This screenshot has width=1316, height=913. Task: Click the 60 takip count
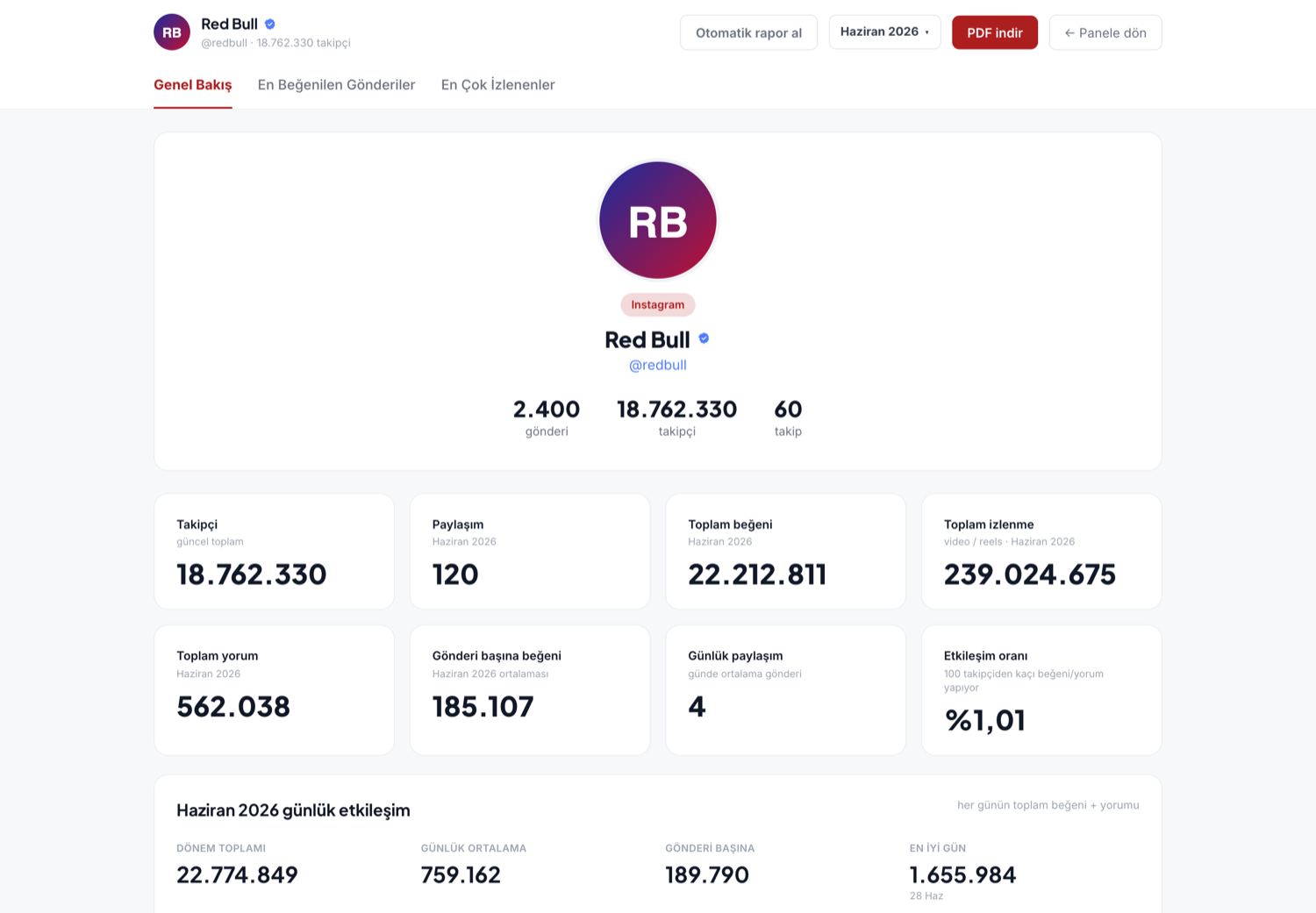click(788, 417)
